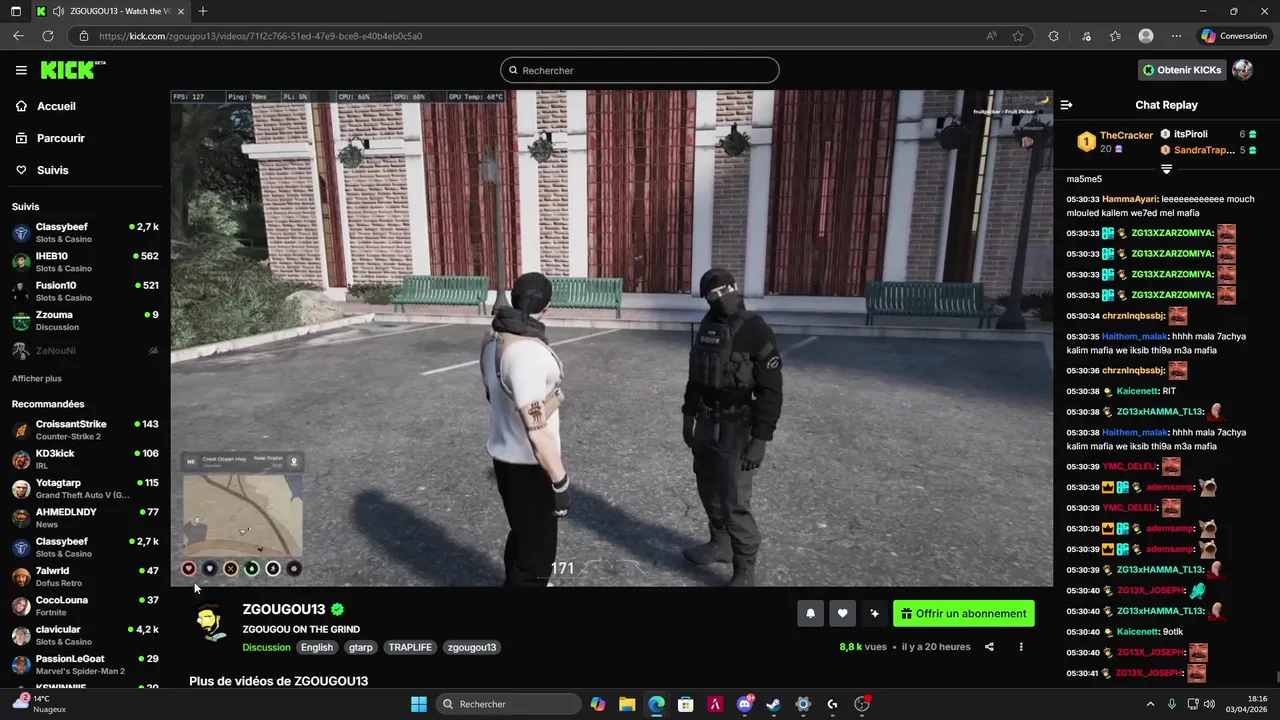Collapse the Chat Replay panel

[x=1066, y=105]
